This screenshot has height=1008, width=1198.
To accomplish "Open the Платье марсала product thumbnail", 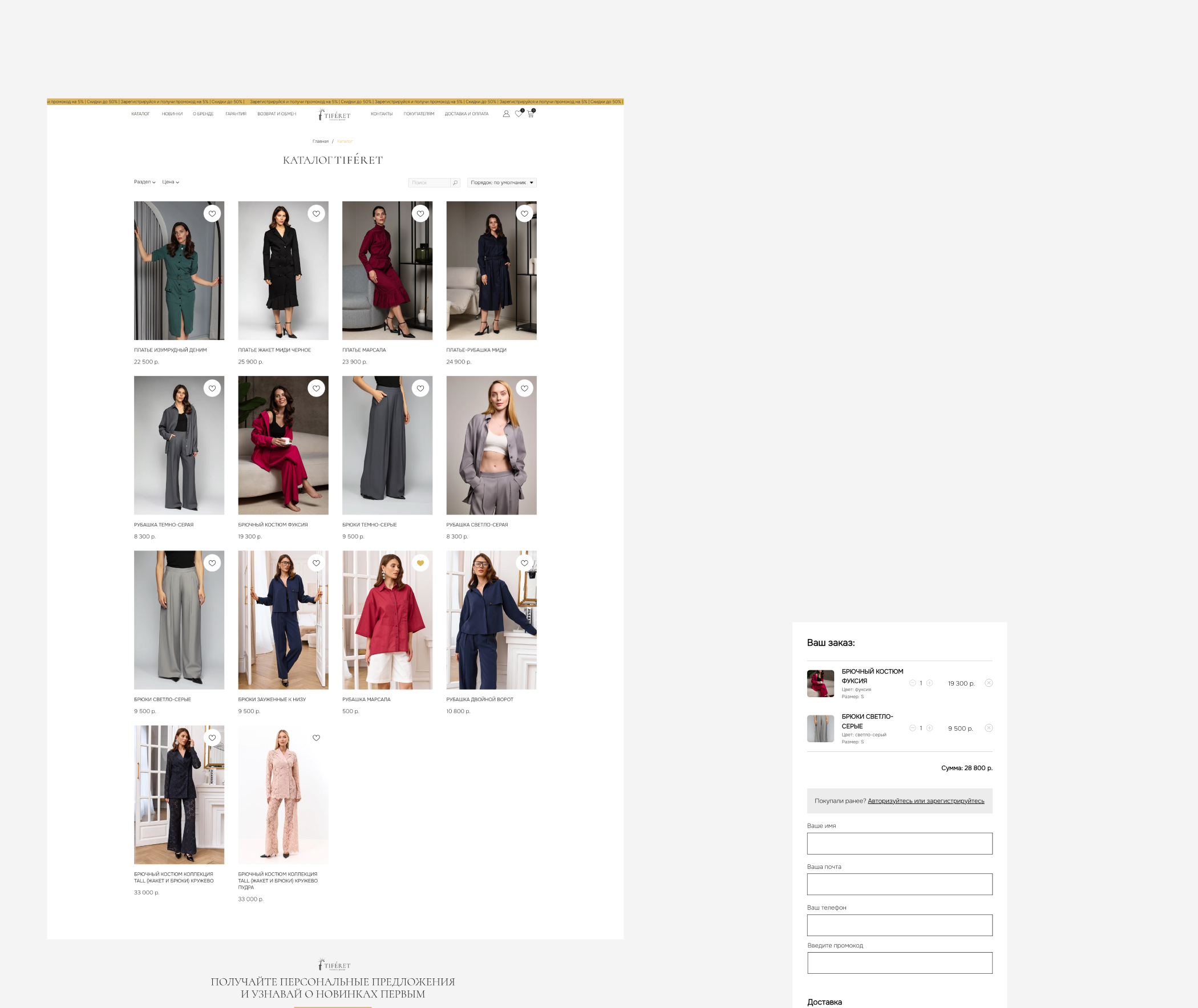I will click(387, 270).
